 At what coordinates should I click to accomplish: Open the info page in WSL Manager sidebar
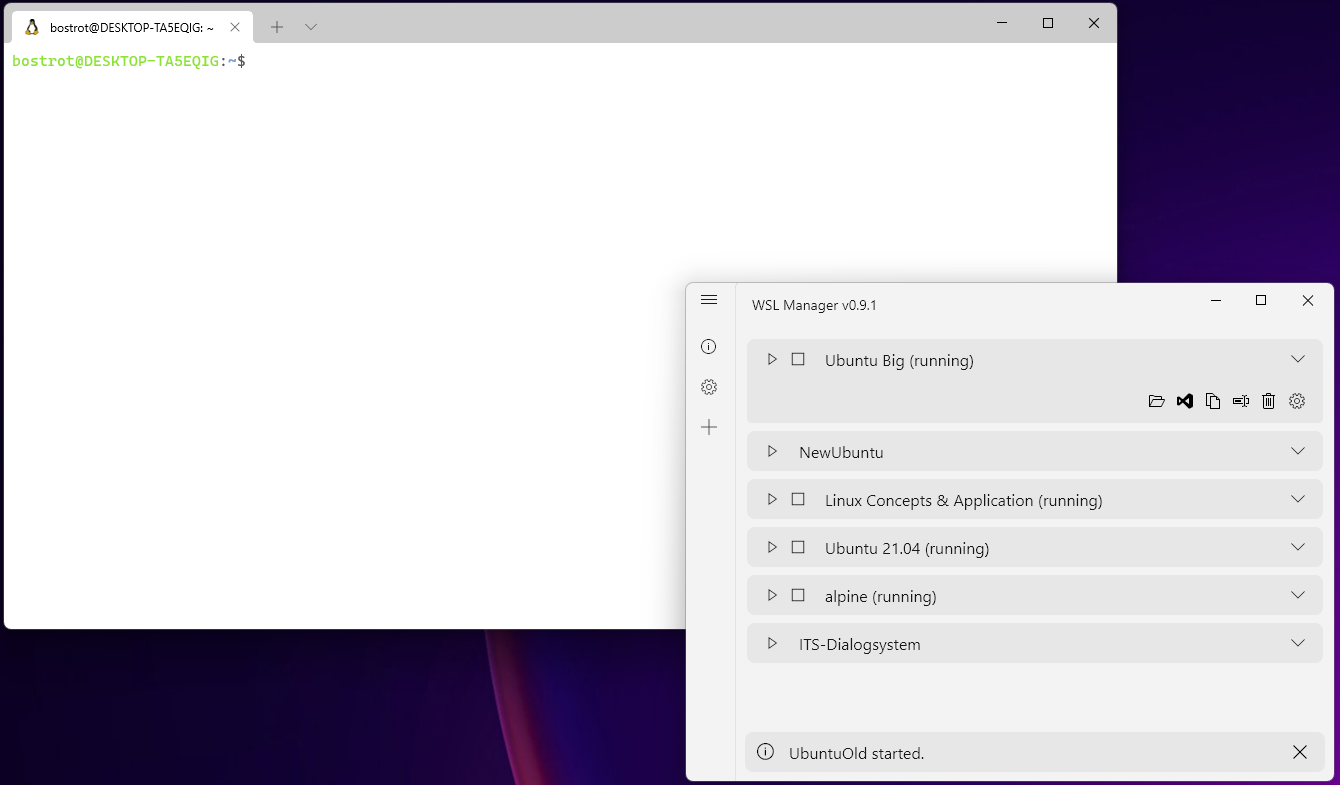click(x=709, y=347)
